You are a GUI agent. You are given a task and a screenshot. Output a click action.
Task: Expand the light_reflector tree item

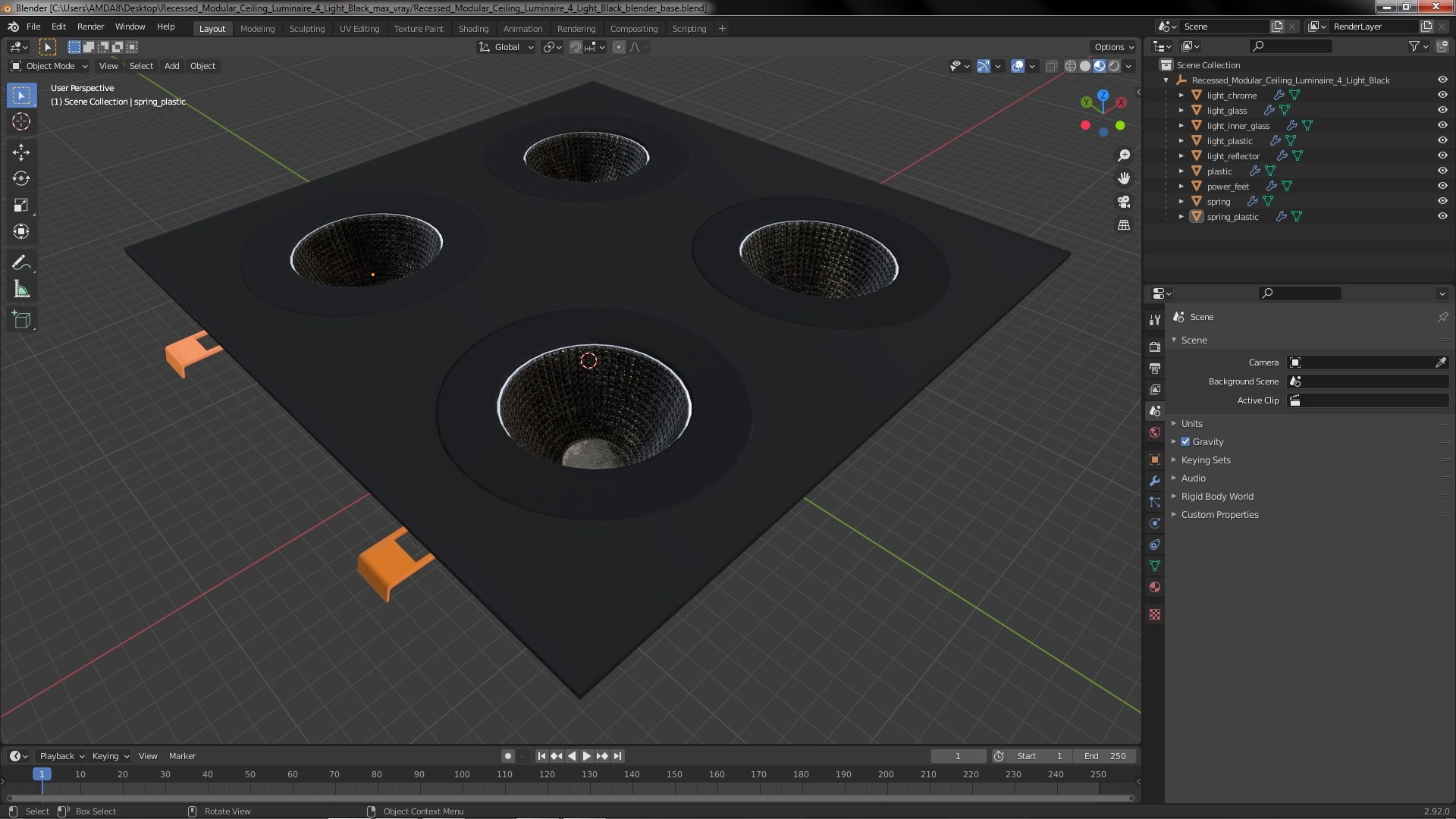click(1181, 156)
